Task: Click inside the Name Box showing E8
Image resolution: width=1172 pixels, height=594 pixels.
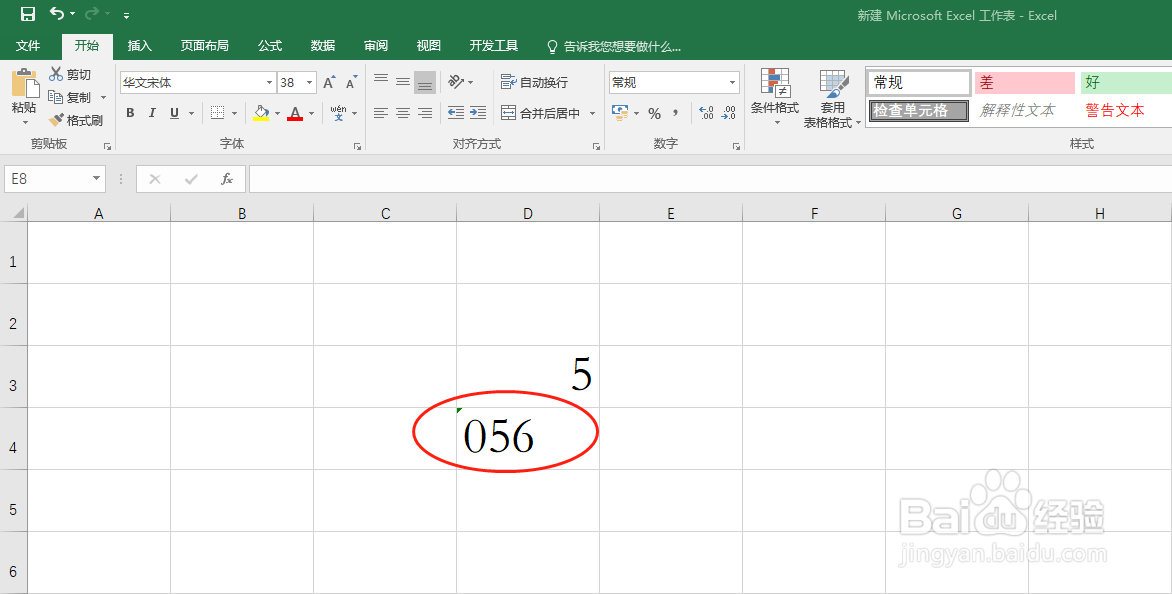Action: point(47,178)
